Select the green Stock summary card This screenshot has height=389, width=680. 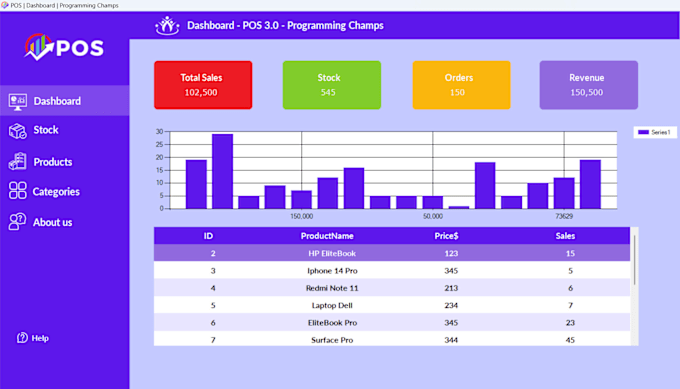[x=332, y=85]
